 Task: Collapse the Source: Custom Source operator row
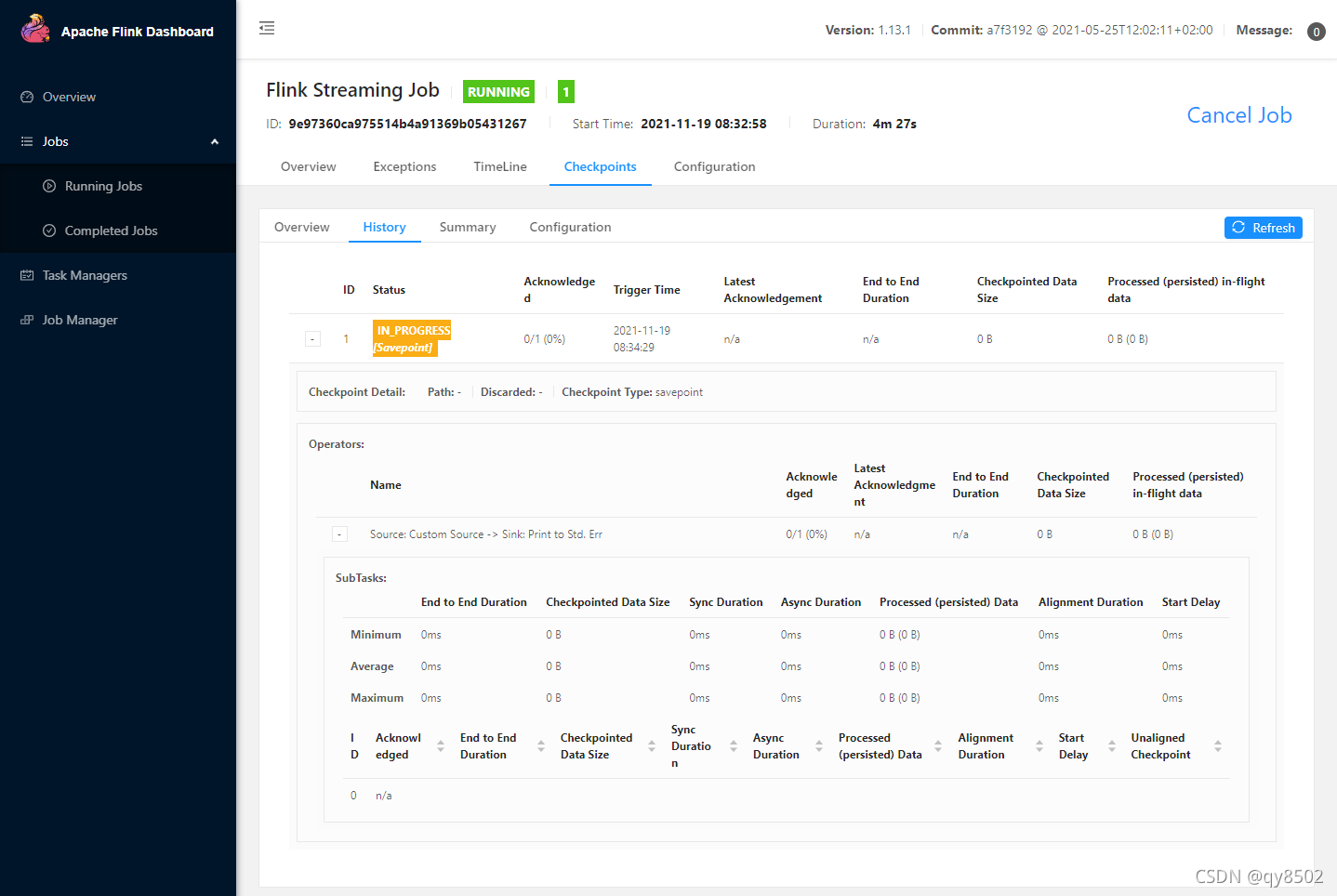tap(340, 534)
